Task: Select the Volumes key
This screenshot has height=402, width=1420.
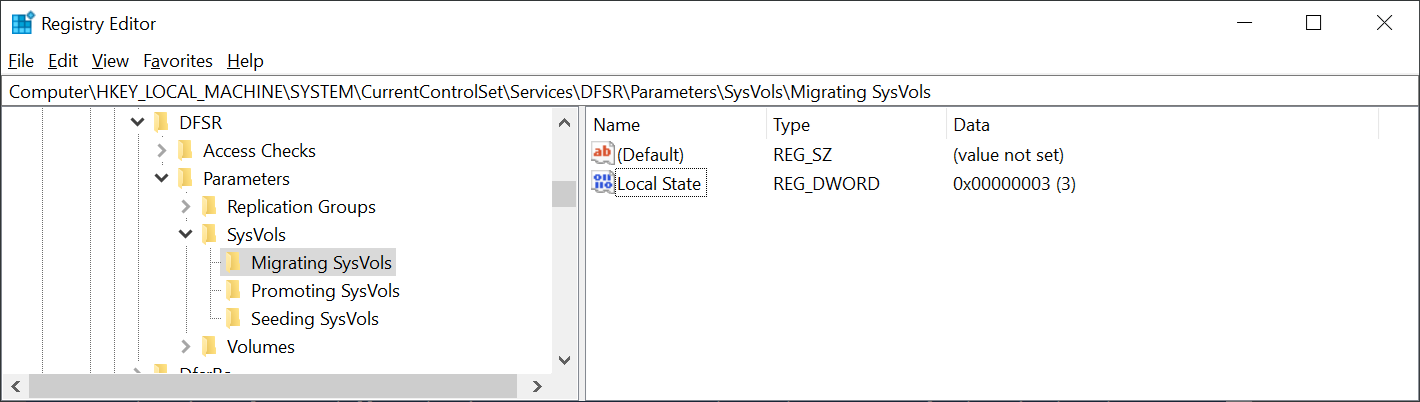Action: [x=260, y=347]
